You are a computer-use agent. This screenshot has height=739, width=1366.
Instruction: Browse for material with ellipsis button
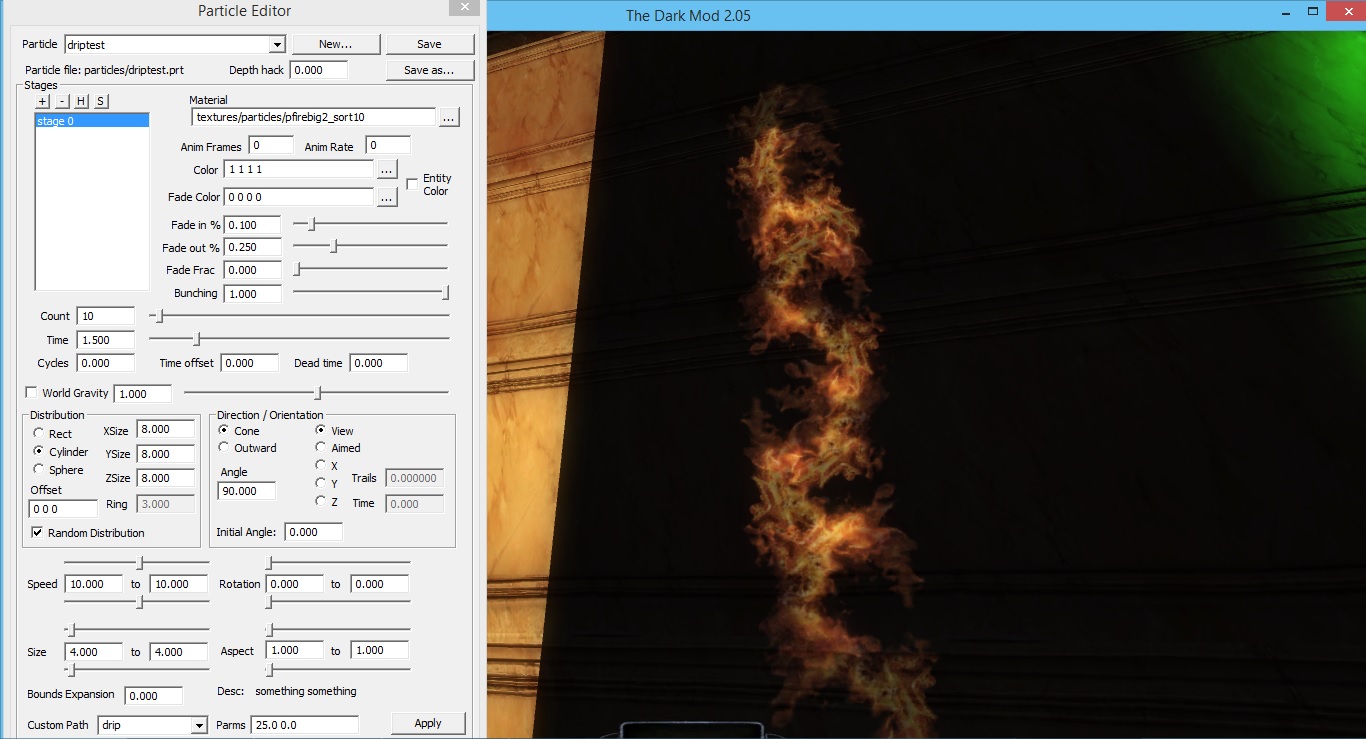[449, 118]
